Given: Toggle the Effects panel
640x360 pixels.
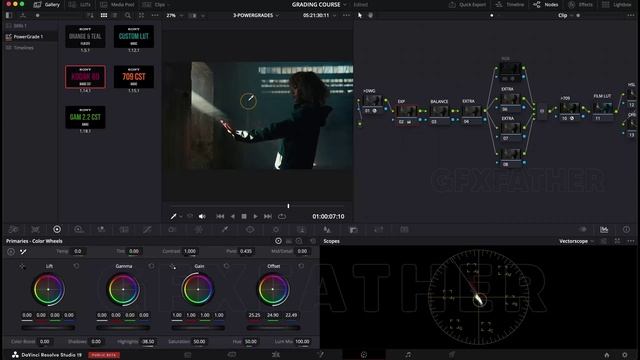Looking at the screenshot, I should coord(580,4).
